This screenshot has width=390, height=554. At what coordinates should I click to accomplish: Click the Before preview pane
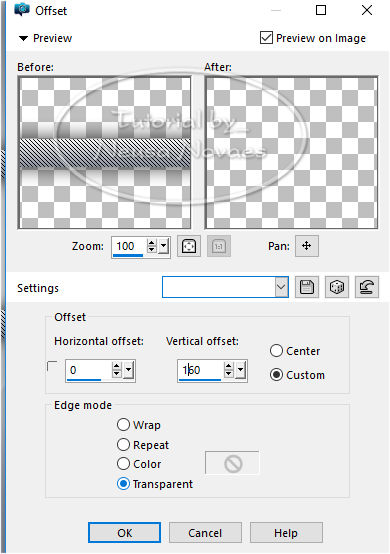[105, 152]
